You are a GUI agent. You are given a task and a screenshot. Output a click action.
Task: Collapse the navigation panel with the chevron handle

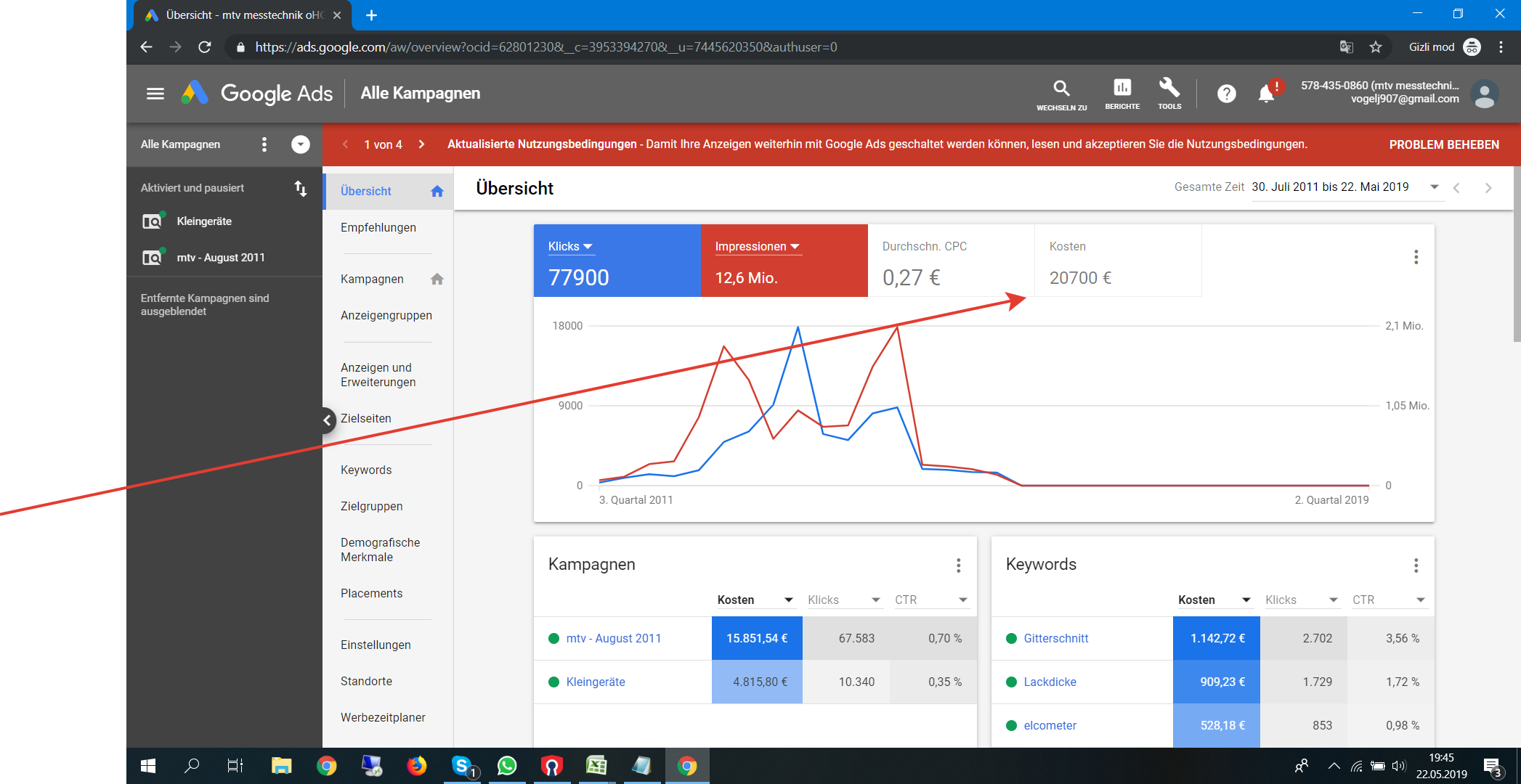(x=328, y=420)
